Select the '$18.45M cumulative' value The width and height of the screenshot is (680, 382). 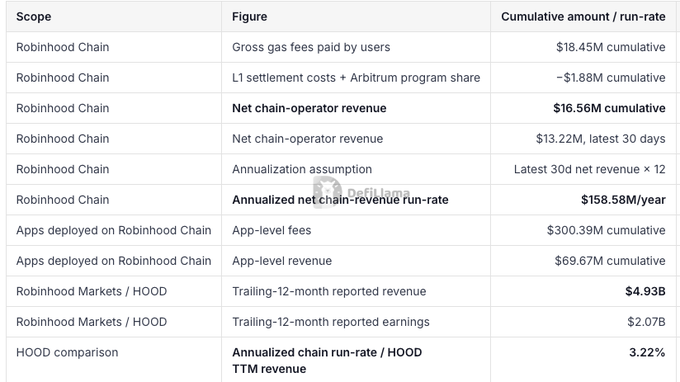click(x=611, y=47)
